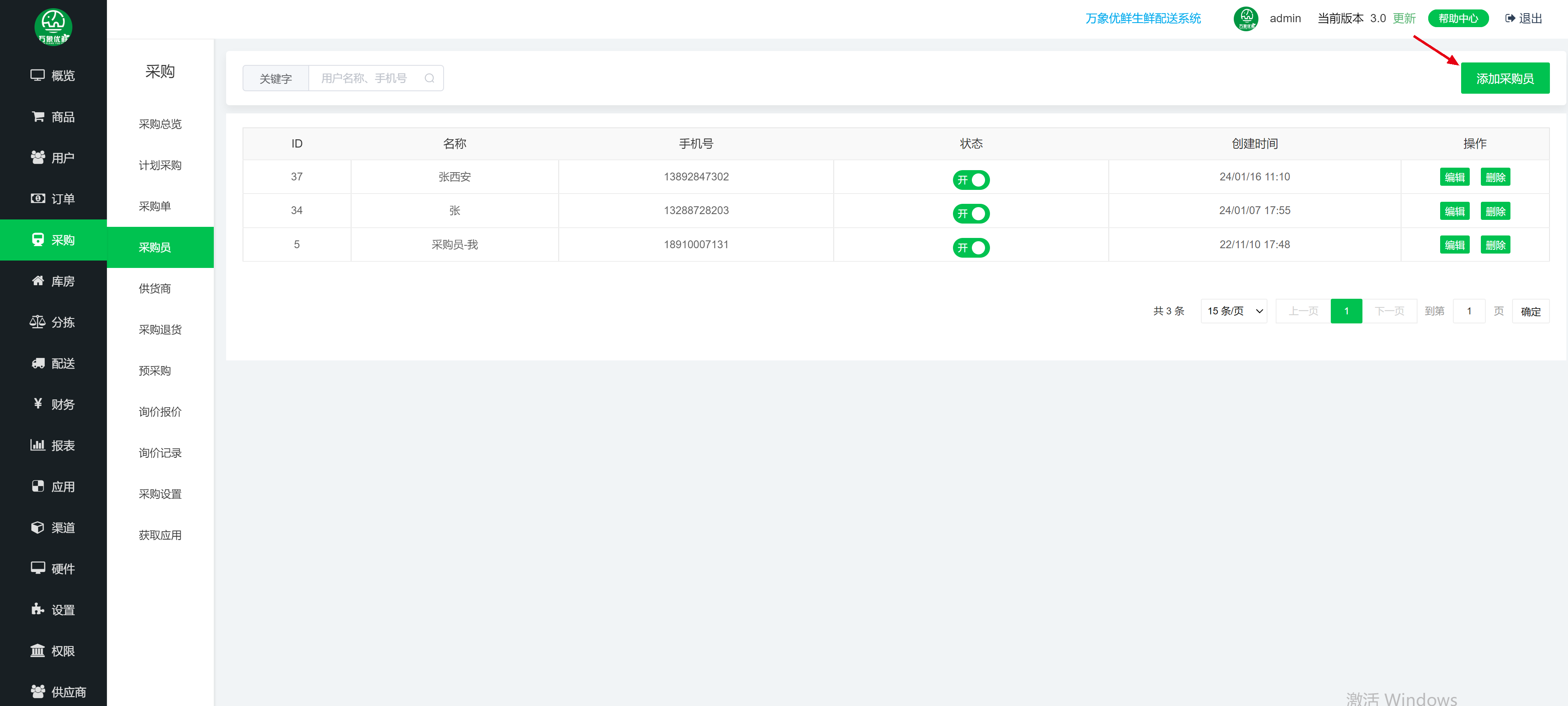The width and height of the screenshot is (1568, 706).
Task: Open the 配送 truck icon in sidebar
Action: coord(38,363)
